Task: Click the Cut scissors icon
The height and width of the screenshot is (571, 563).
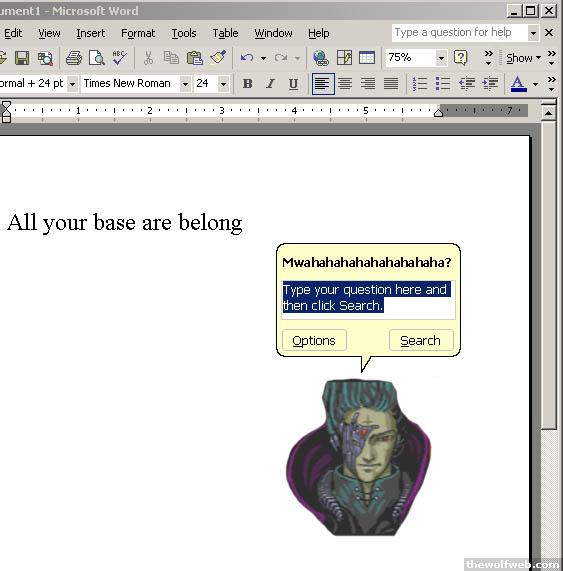Action: coord(148,58)
